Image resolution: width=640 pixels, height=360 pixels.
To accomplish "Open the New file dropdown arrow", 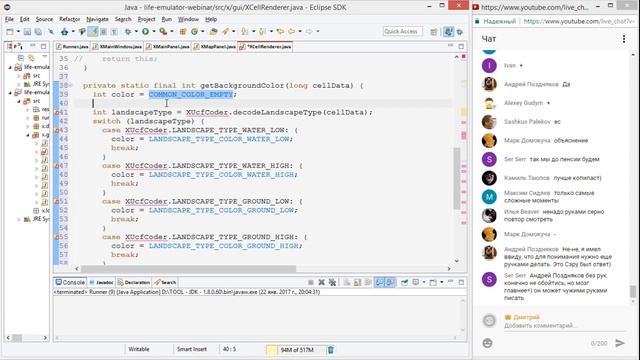I will [18, 31].
